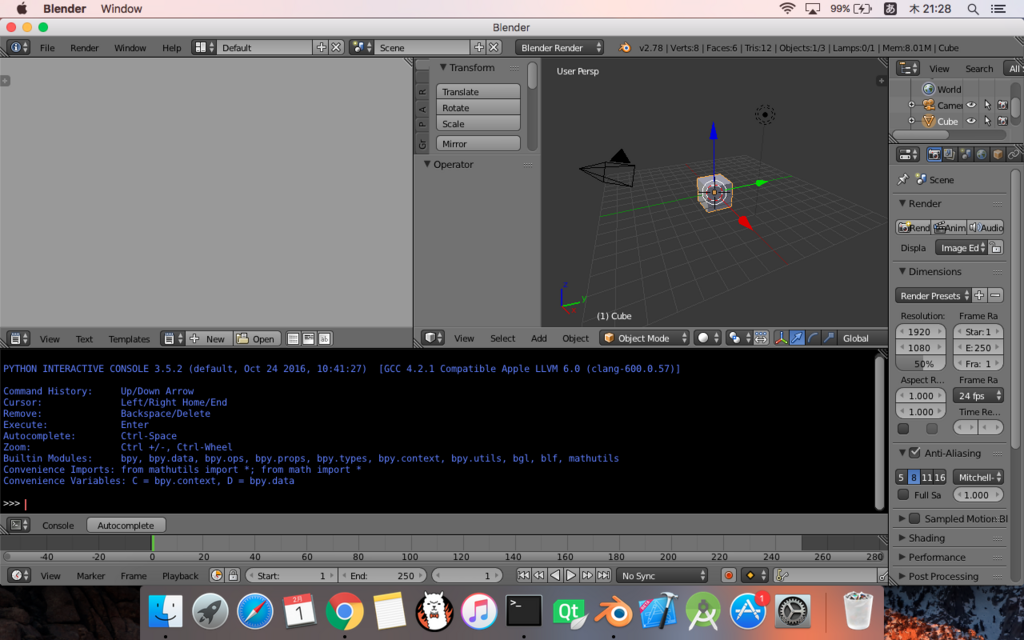Image resolution: width=1024 pixels, height=640 pixels.
Task: Click Open in the text editor header
Action: pos(257,338)
